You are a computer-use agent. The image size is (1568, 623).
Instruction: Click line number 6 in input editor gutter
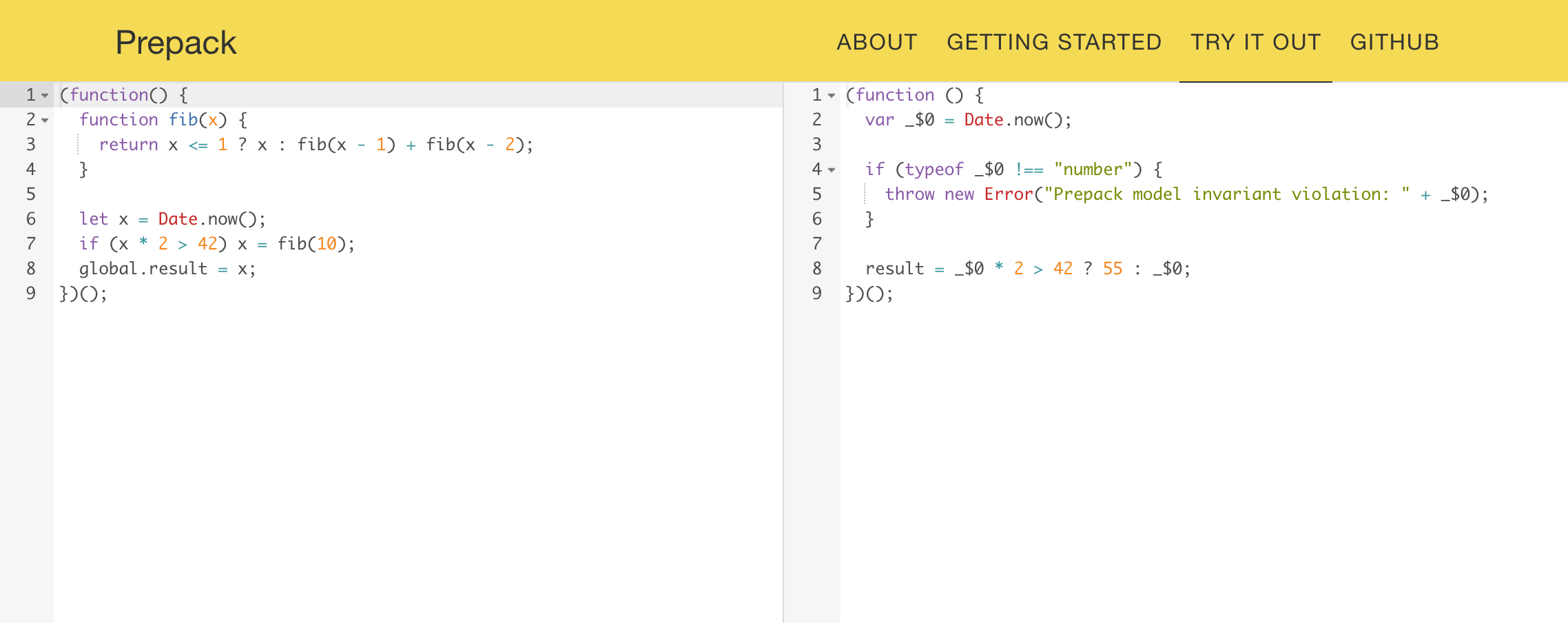[31, 219]
